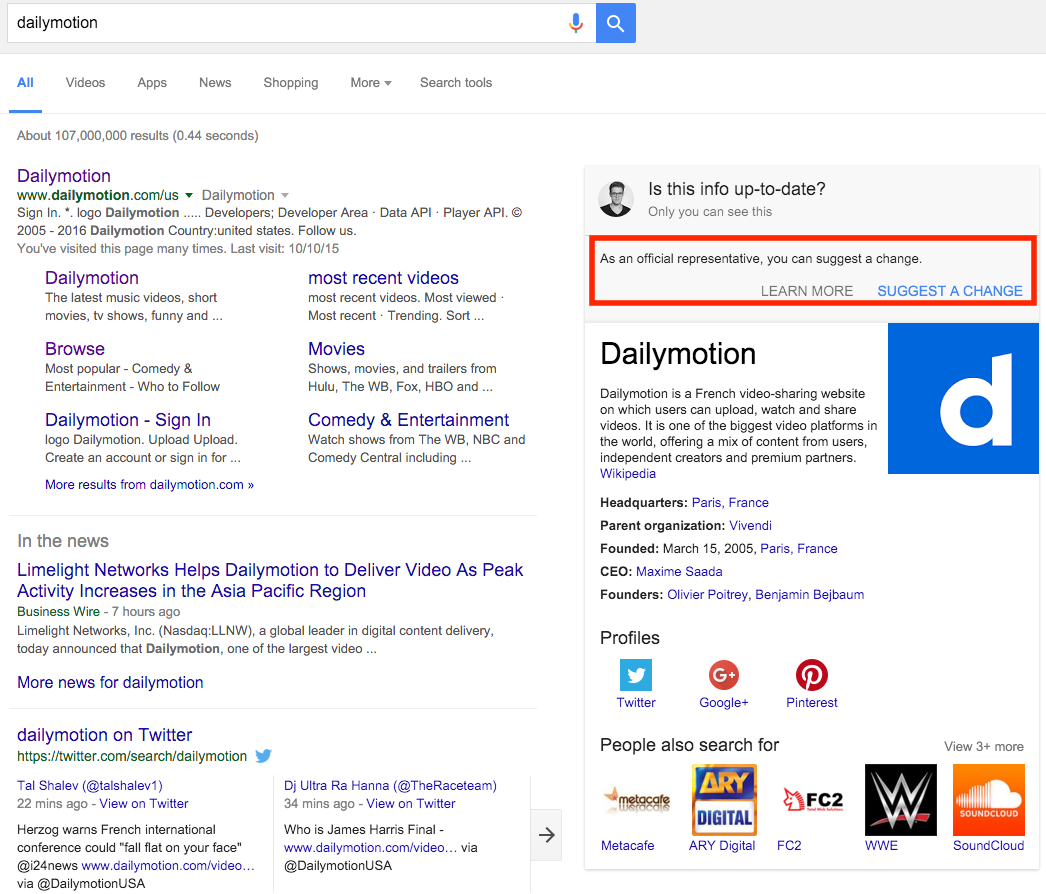The image size is (1046, 894).
Task: Open Dj Ultra Ra Hanna (@TheRaceteam) link
Action: [390, 785]
